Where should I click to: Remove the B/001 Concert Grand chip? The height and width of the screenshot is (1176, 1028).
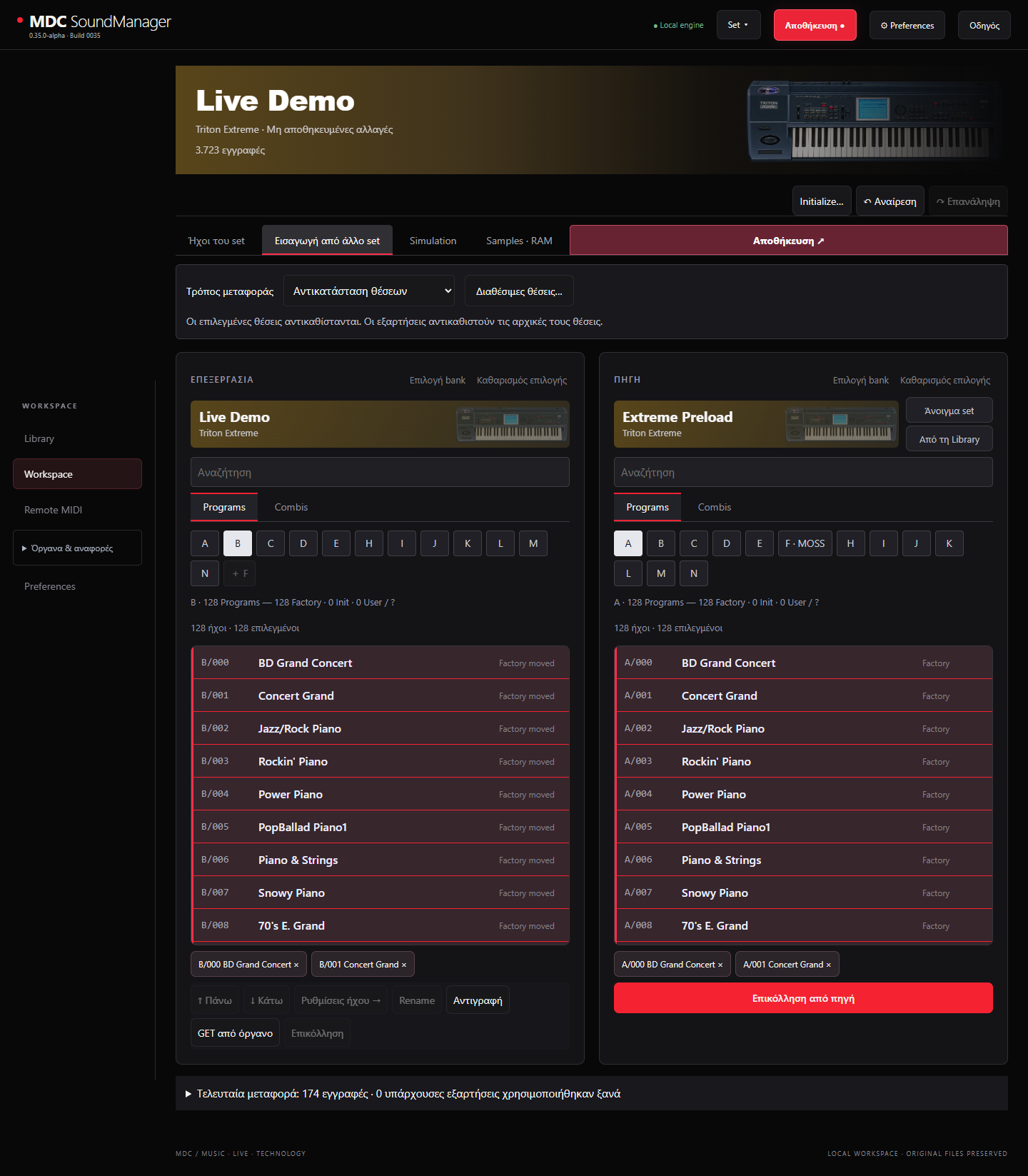(x=404, y=965)
